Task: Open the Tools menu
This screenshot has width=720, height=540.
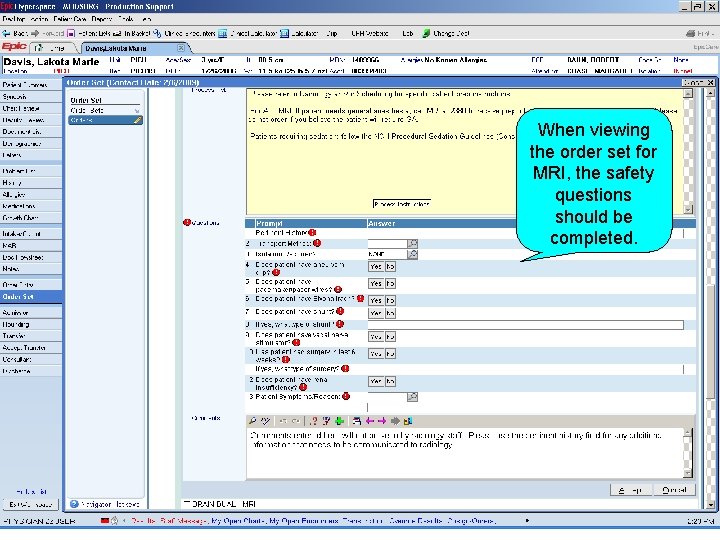Action: coord(126,19)
